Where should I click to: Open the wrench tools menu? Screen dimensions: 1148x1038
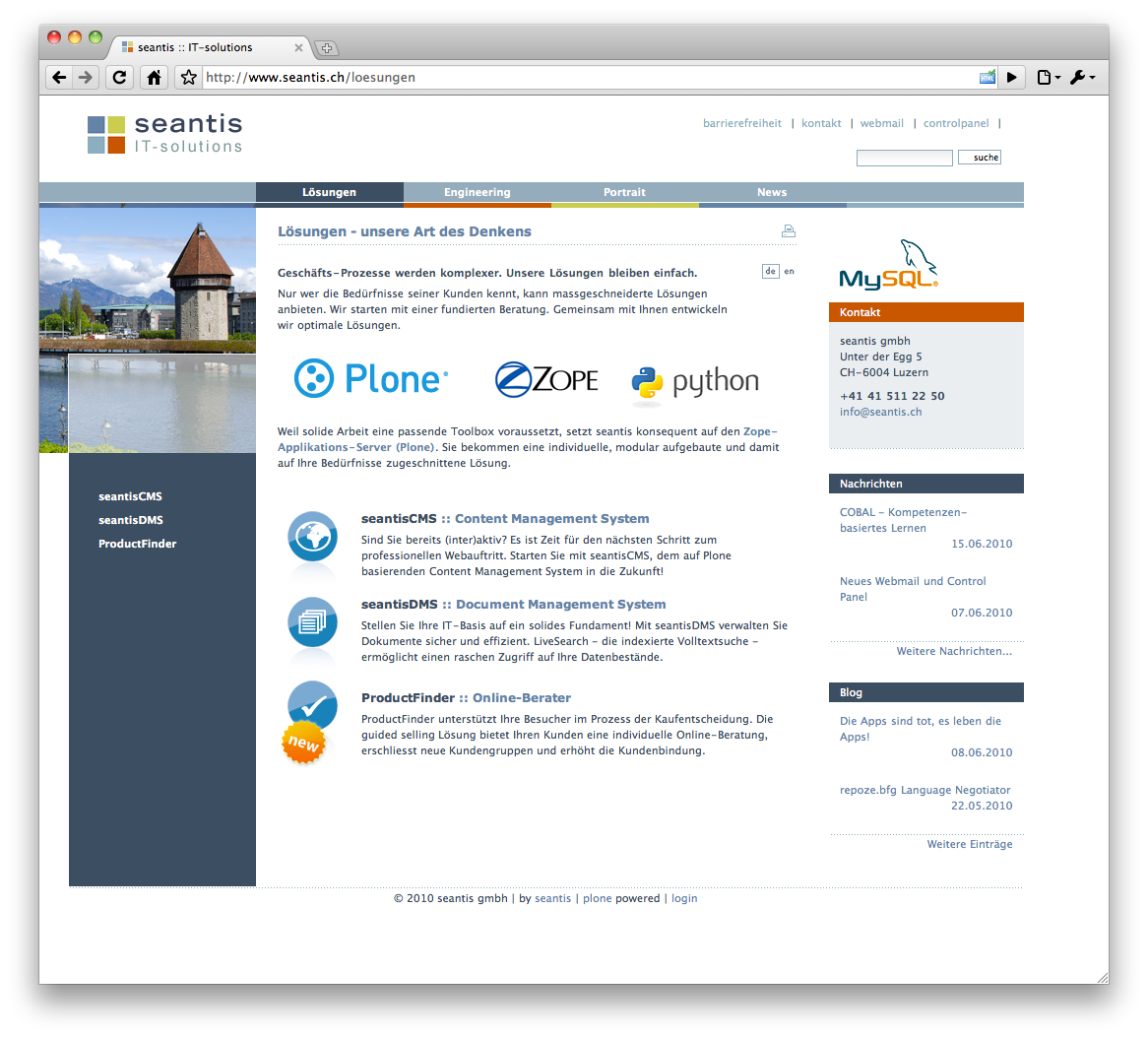coord(1082,78)
